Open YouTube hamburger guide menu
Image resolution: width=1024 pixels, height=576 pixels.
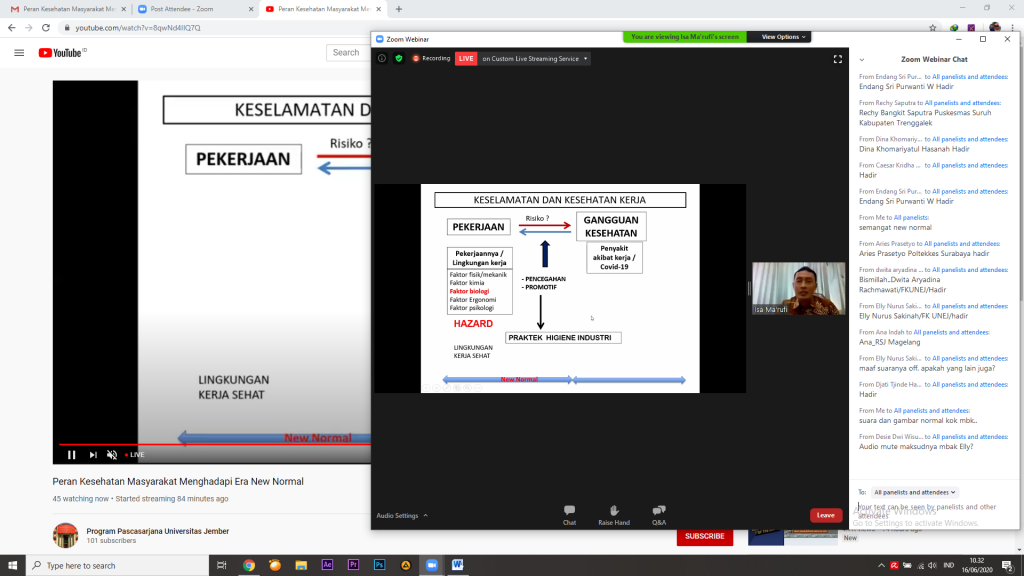19,52
